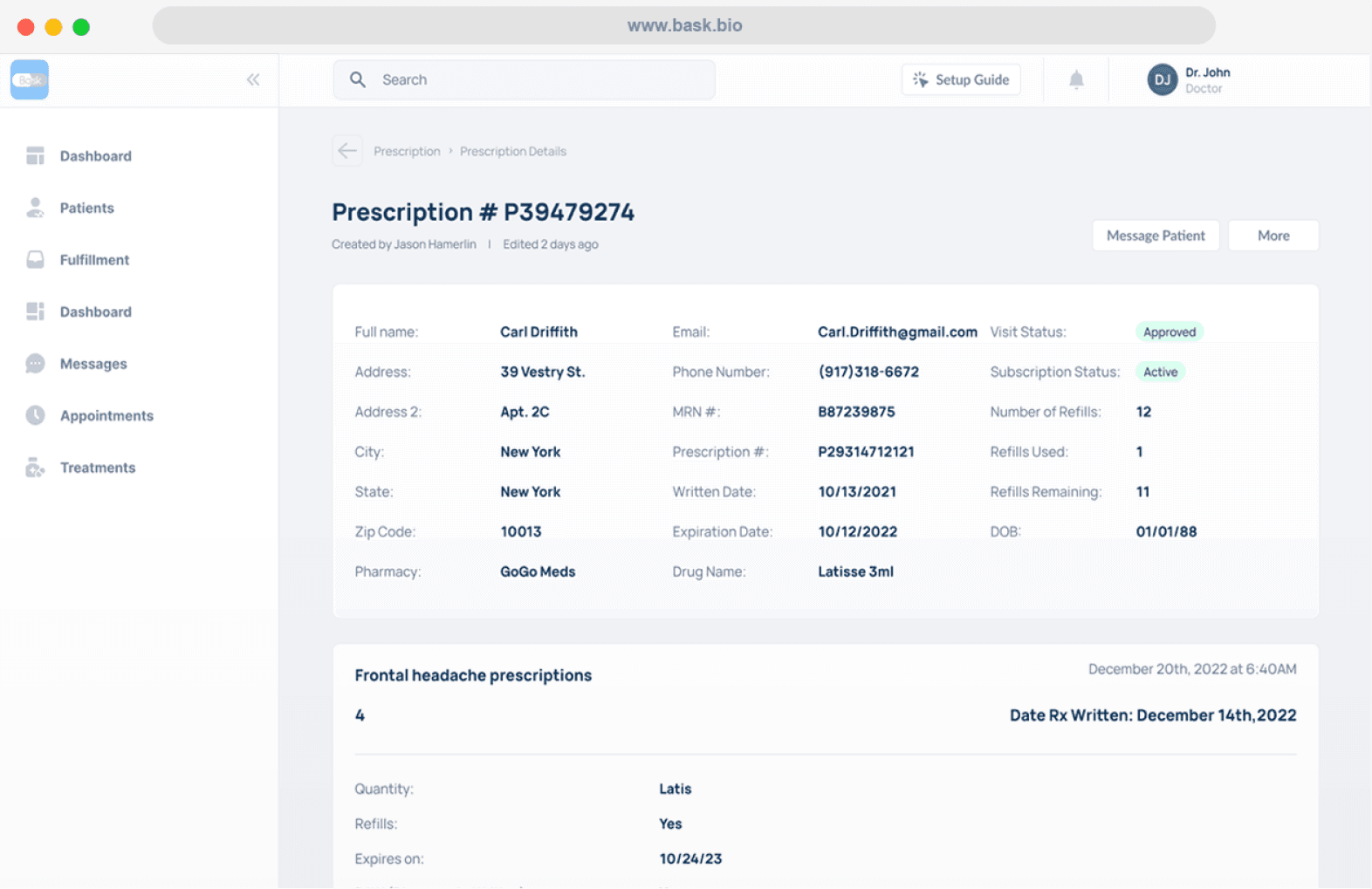Click the Messages chat bubble icon

point(35,364)
